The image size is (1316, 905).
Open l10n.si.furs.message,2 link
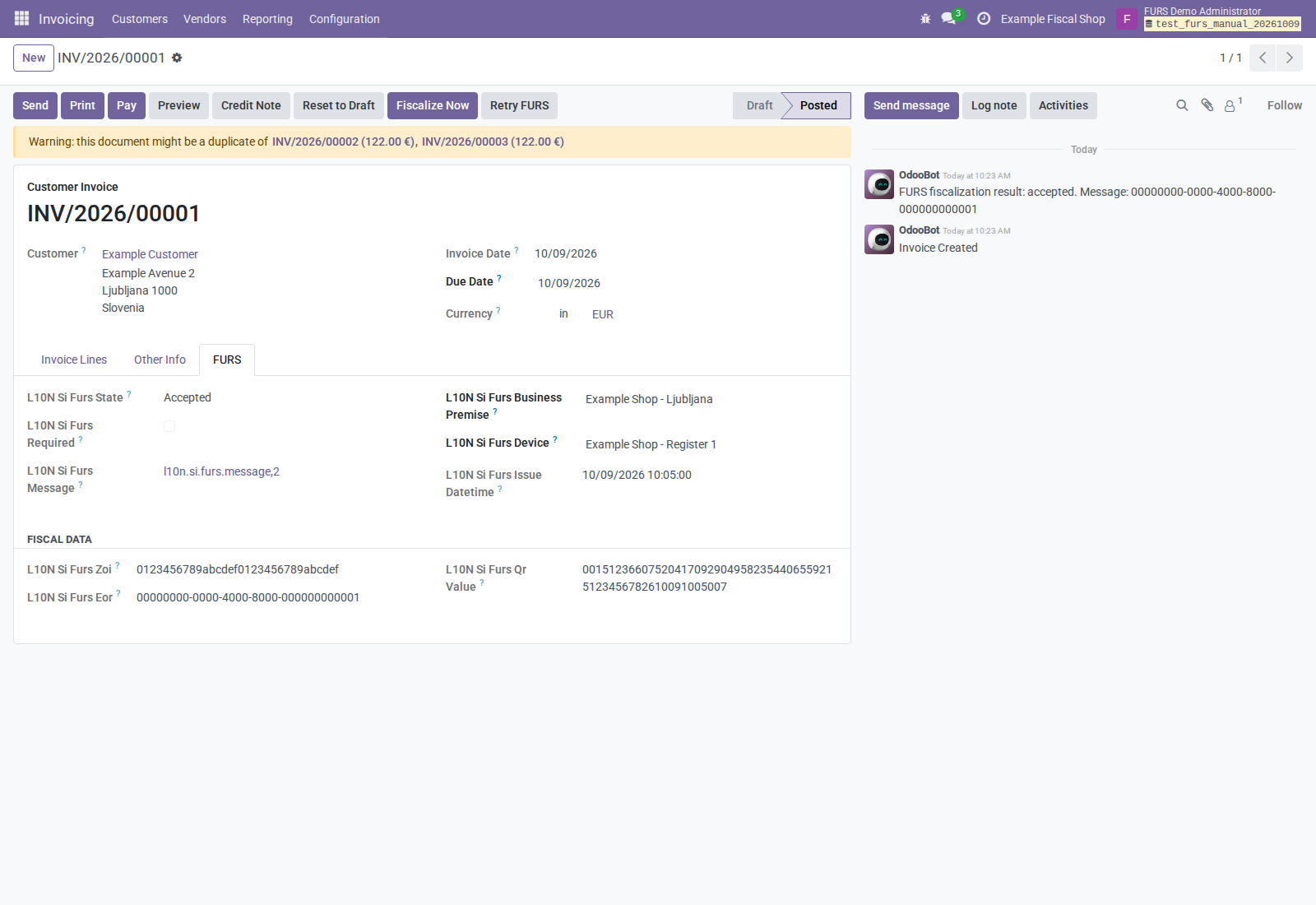point(221,471)
